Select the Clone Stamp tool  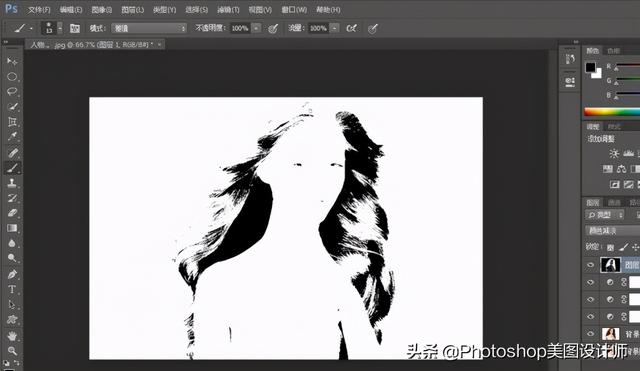click(x=12, y=183)
